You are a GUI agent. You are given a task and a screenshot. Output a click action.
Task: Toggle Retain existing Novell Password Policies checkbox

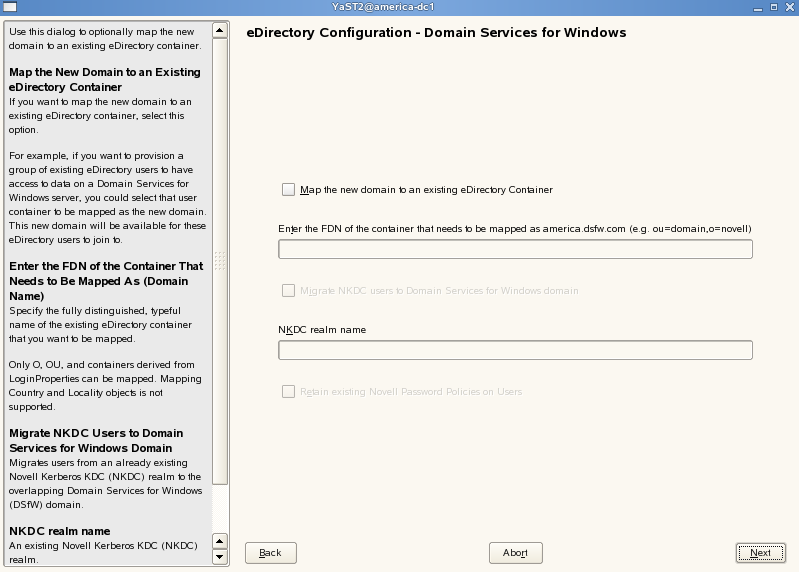(x=288, y=392)
